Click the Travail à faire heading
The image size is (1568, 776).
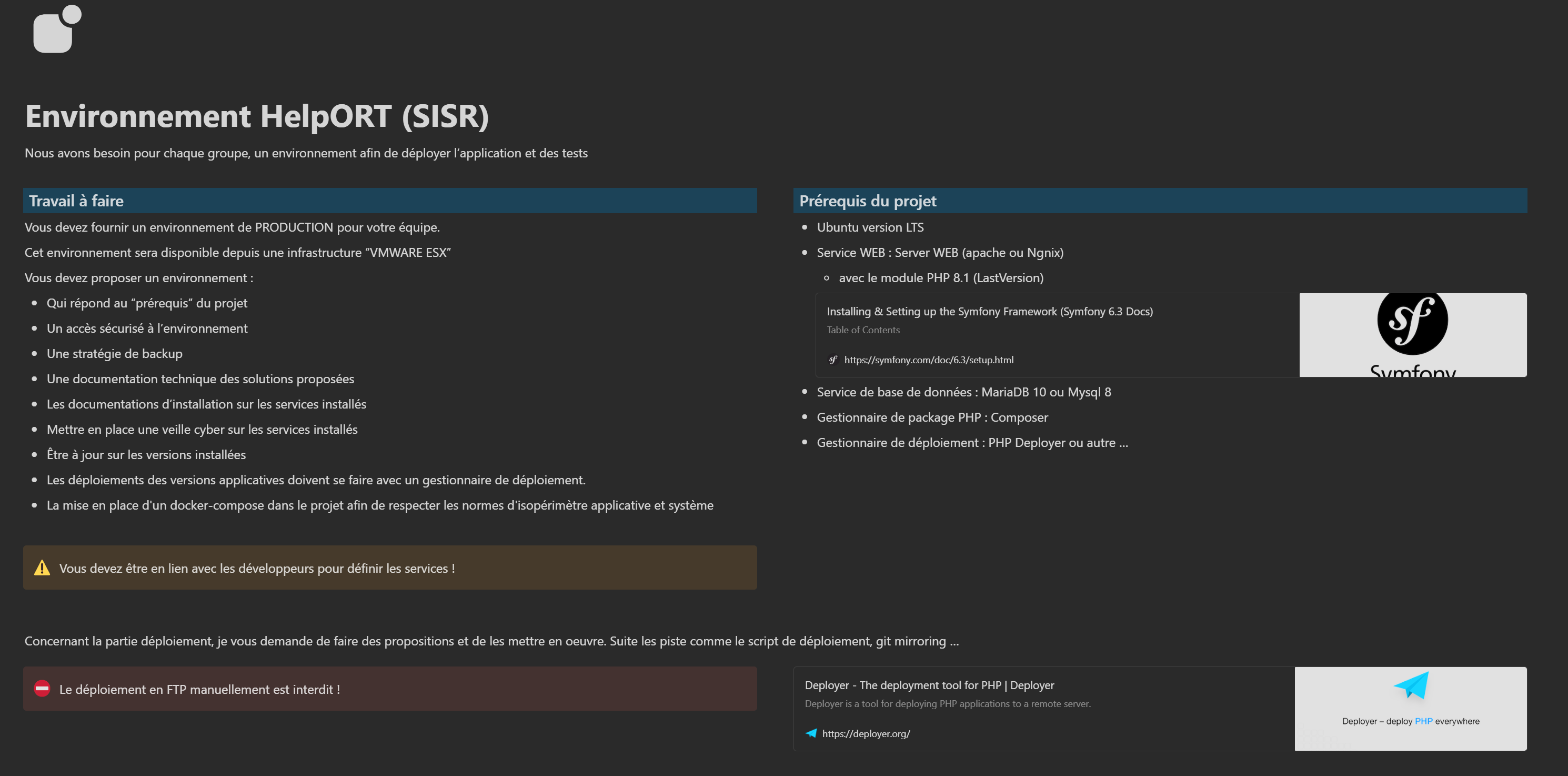pyautogui.click(x=76, y=201)
